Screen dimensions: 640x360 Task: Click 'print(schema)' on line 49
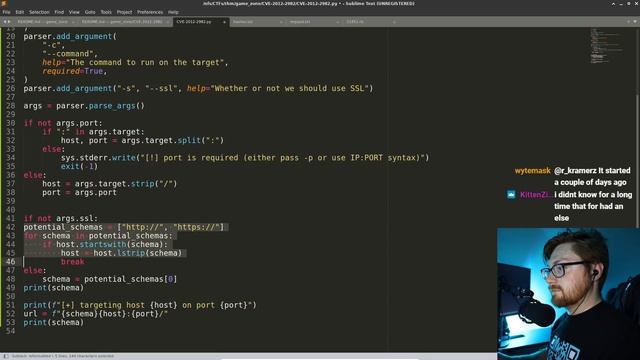click(53, 288)
